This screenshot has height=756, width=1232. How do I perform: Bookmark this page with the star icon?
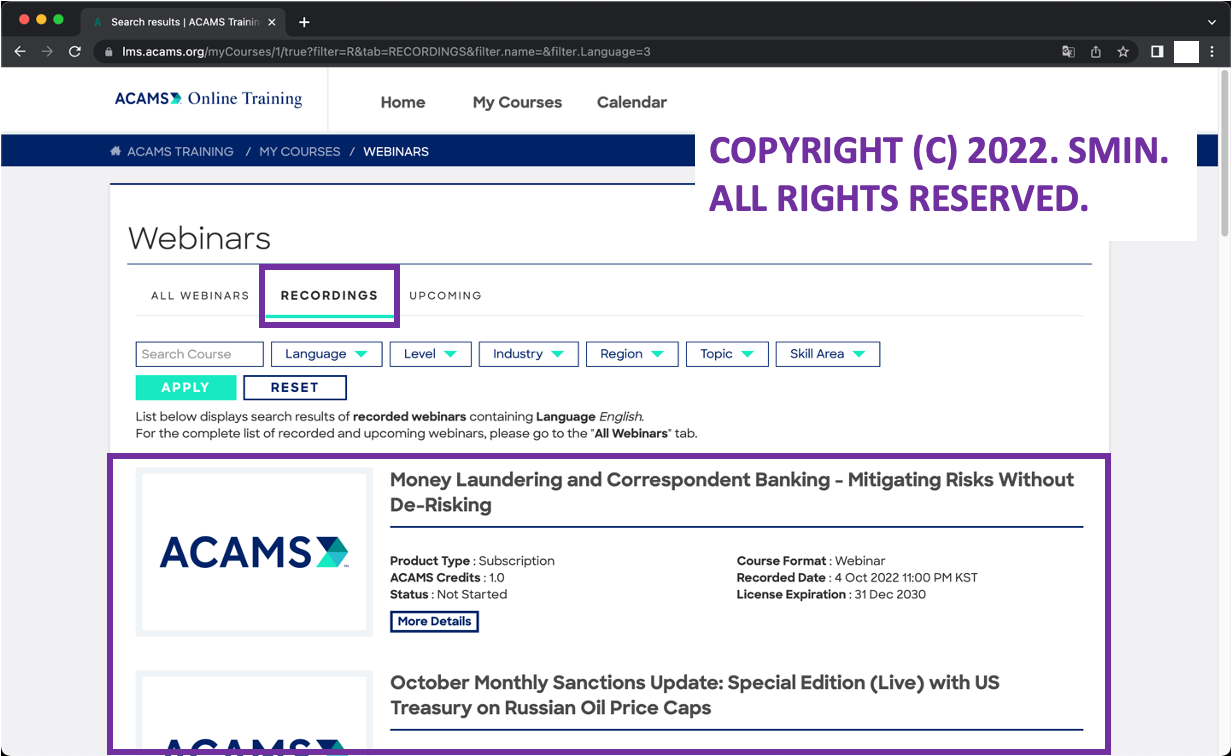coord(1123,52)
